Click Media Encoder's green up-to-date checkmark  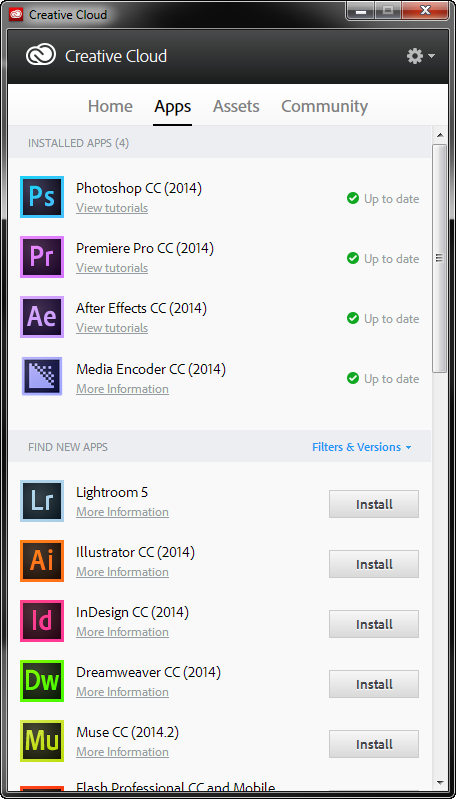coord(353,379)
